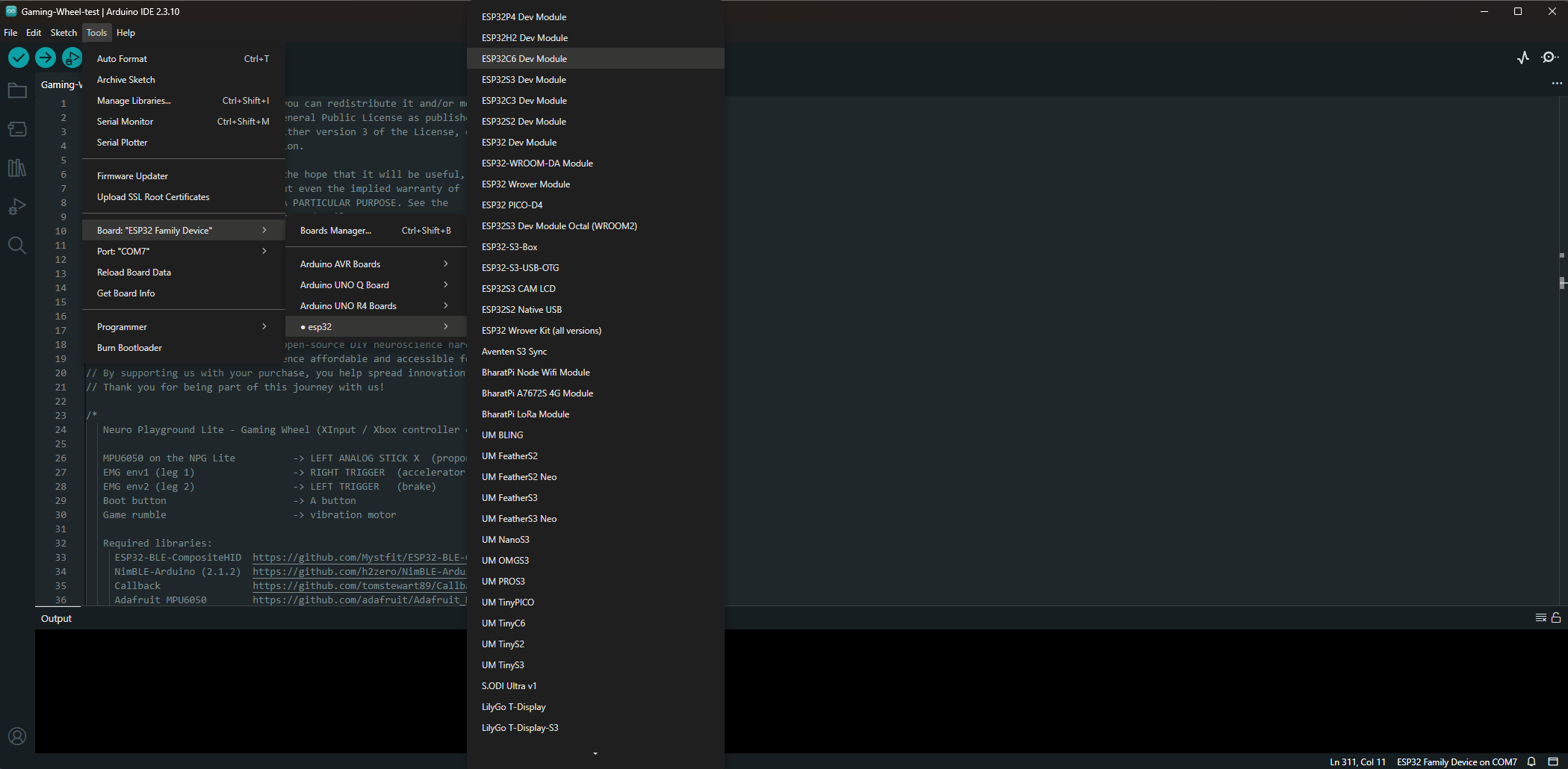The height and width of the screenshot is (769, 1568).
Task: Open Manage Libraries entry
Action: pyautogui.click(x=184, y=100)
